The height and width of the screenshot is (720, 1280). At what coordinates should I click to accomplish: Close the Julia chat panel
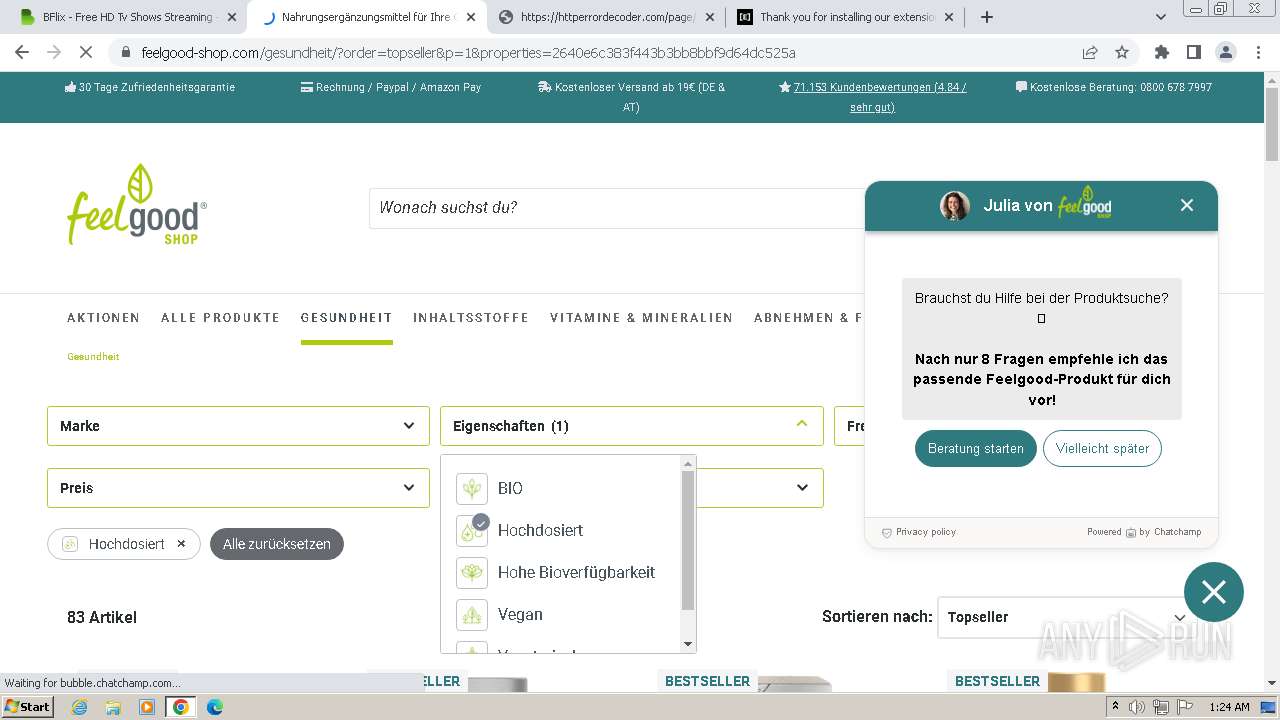tap(1187, 205)
